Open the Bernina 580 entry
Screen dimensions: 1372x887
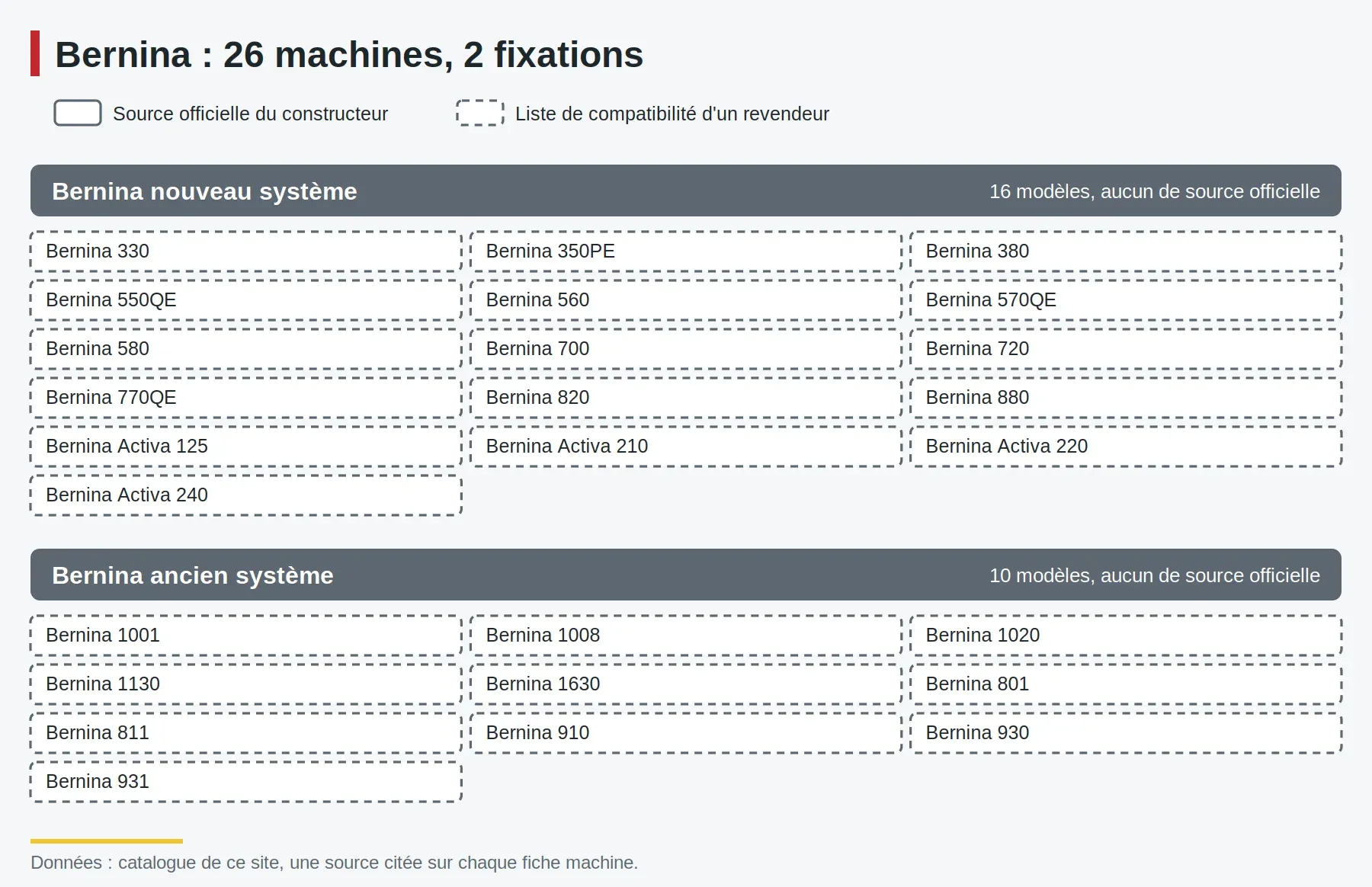tap(246, 349)
